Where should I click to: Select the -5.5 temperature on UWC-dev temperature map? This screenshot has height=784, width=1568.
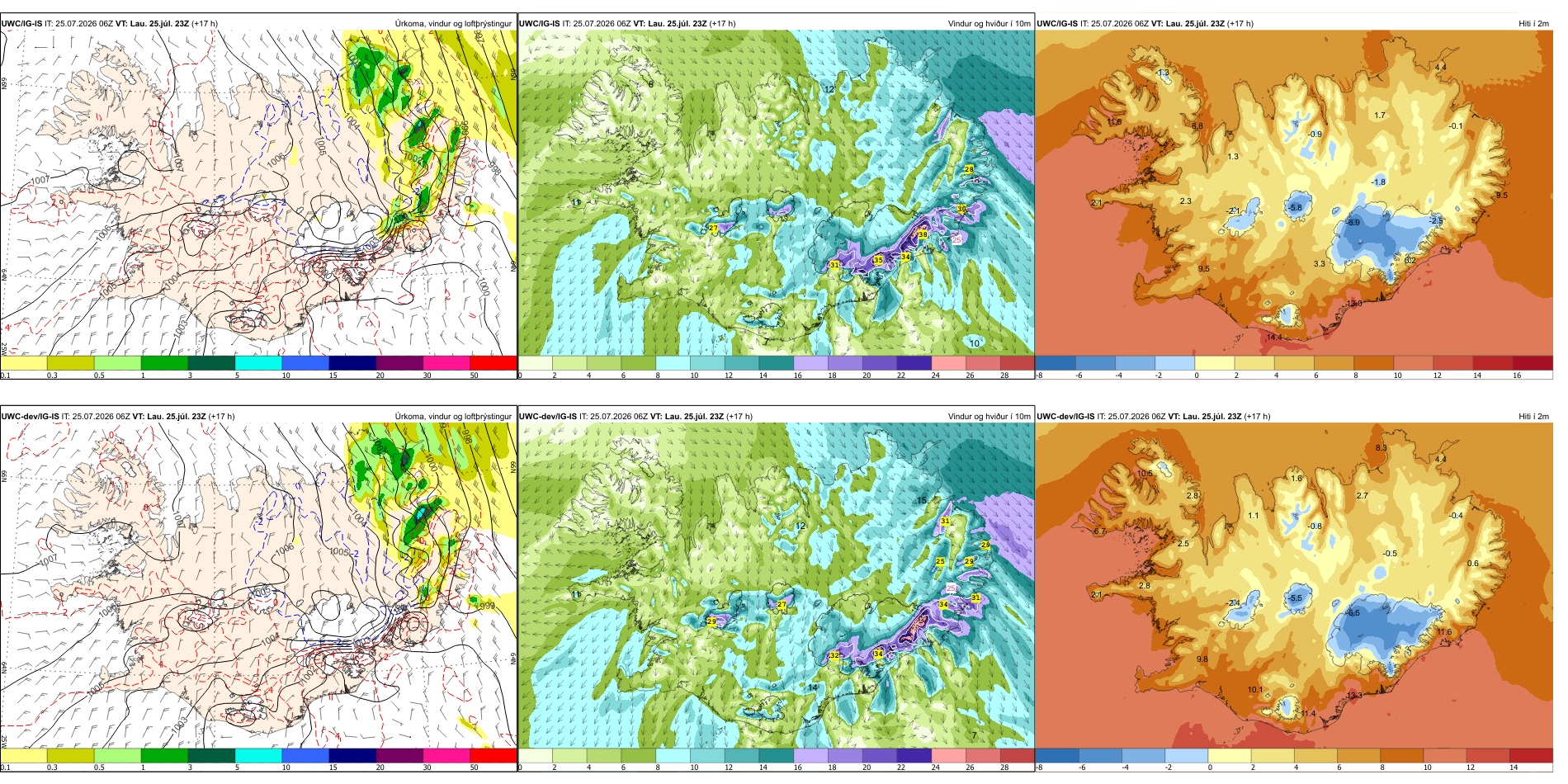pos(1296,598)
